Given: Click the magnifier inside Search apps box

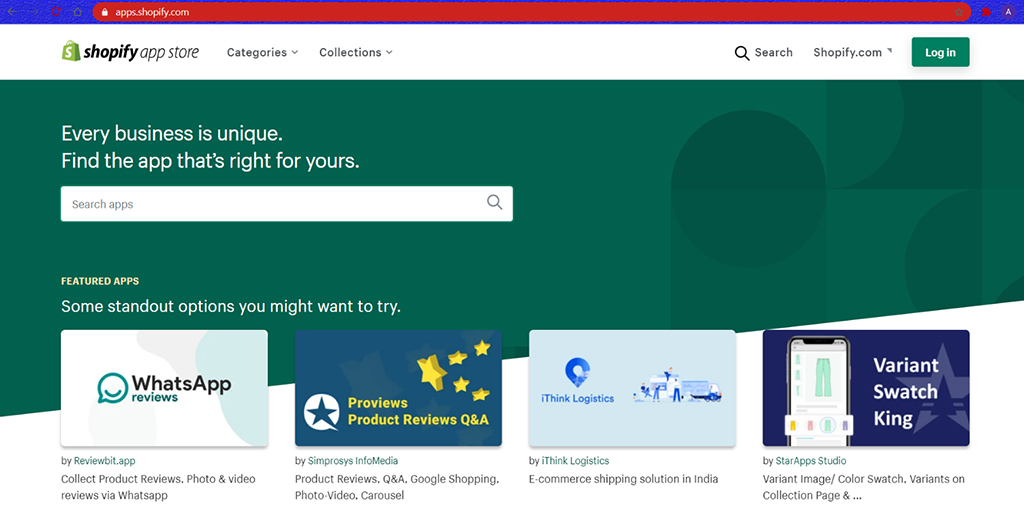Looking at the screenshot, I should (x=494, y=202).
